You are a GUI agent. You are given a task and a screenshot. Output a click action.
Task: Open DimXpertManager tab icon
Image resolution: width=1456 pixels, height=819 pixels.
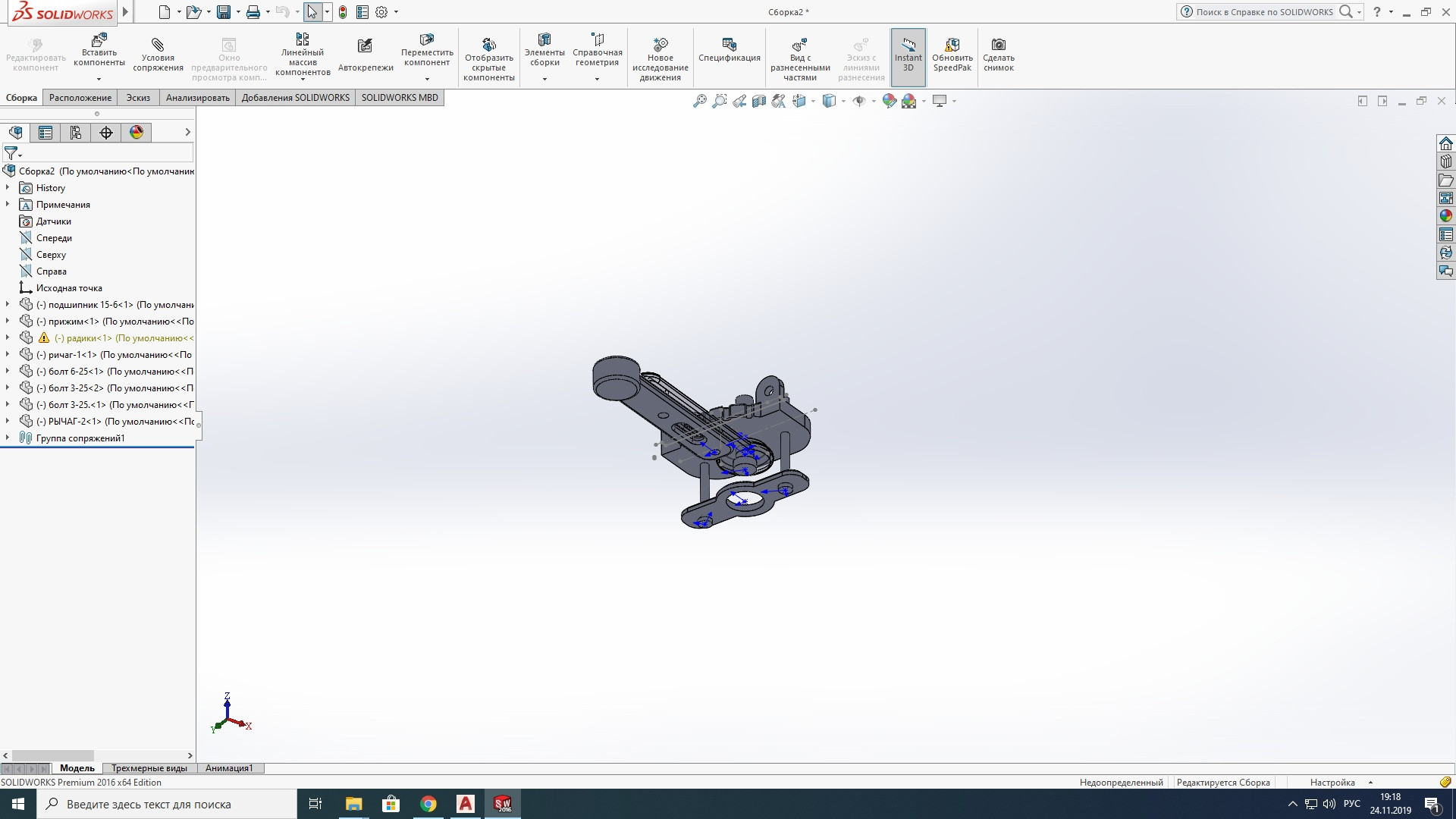click(x=106, y=133)
